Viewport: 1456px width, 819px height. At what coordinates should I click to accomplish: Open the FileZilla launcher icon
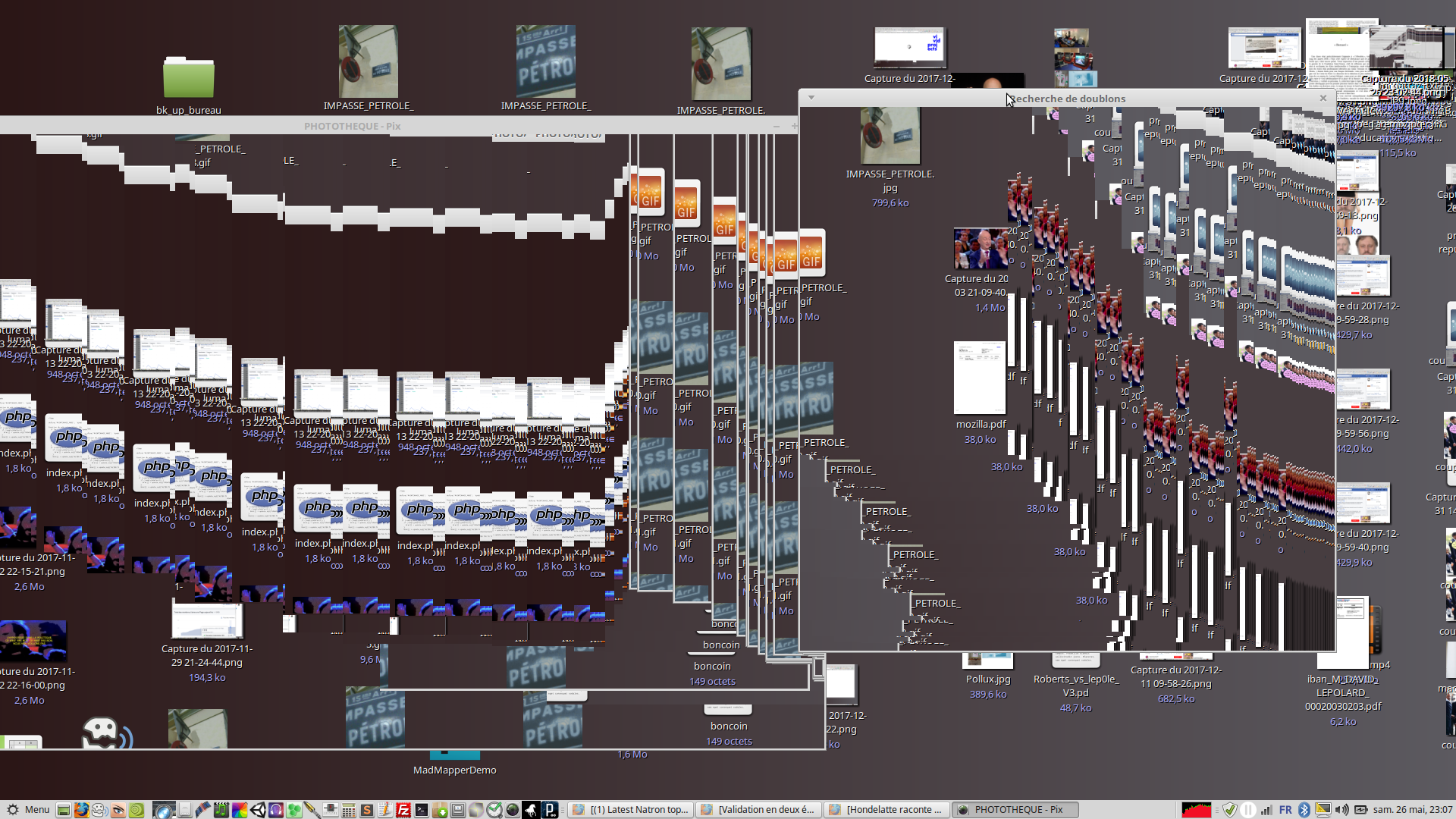pyautogui.click(x=403, y=810)
